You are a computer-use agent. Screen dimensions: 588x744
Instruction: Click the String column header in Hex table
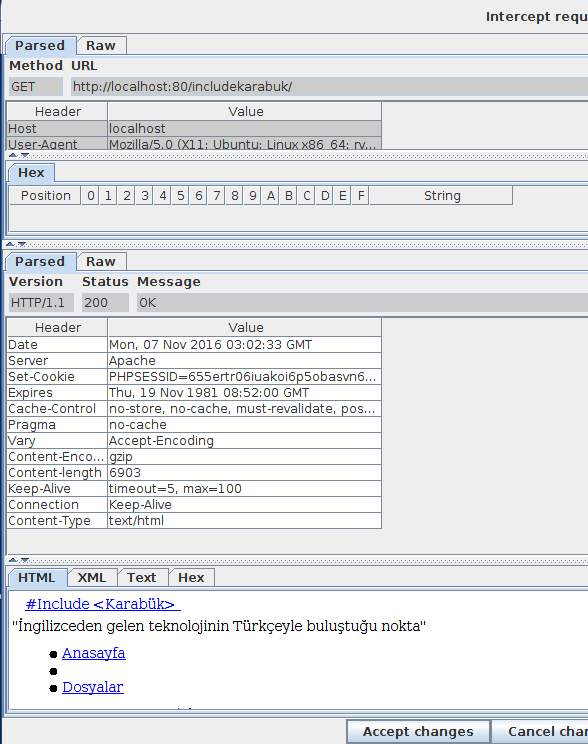click(441, 195)
